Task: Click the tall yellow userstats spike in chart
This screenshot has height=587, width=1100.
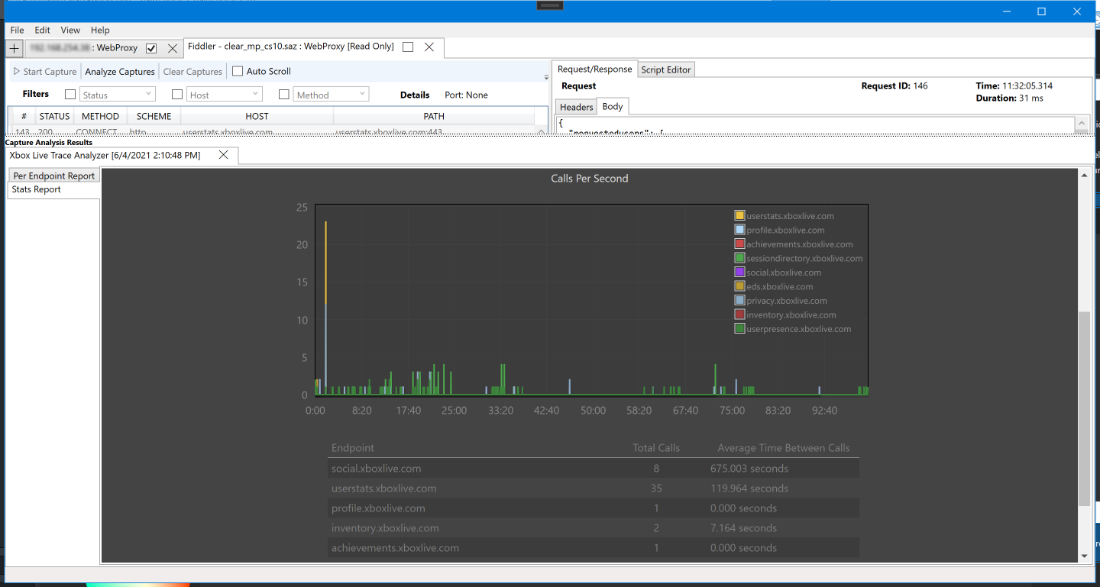Action: click(326, 263)
